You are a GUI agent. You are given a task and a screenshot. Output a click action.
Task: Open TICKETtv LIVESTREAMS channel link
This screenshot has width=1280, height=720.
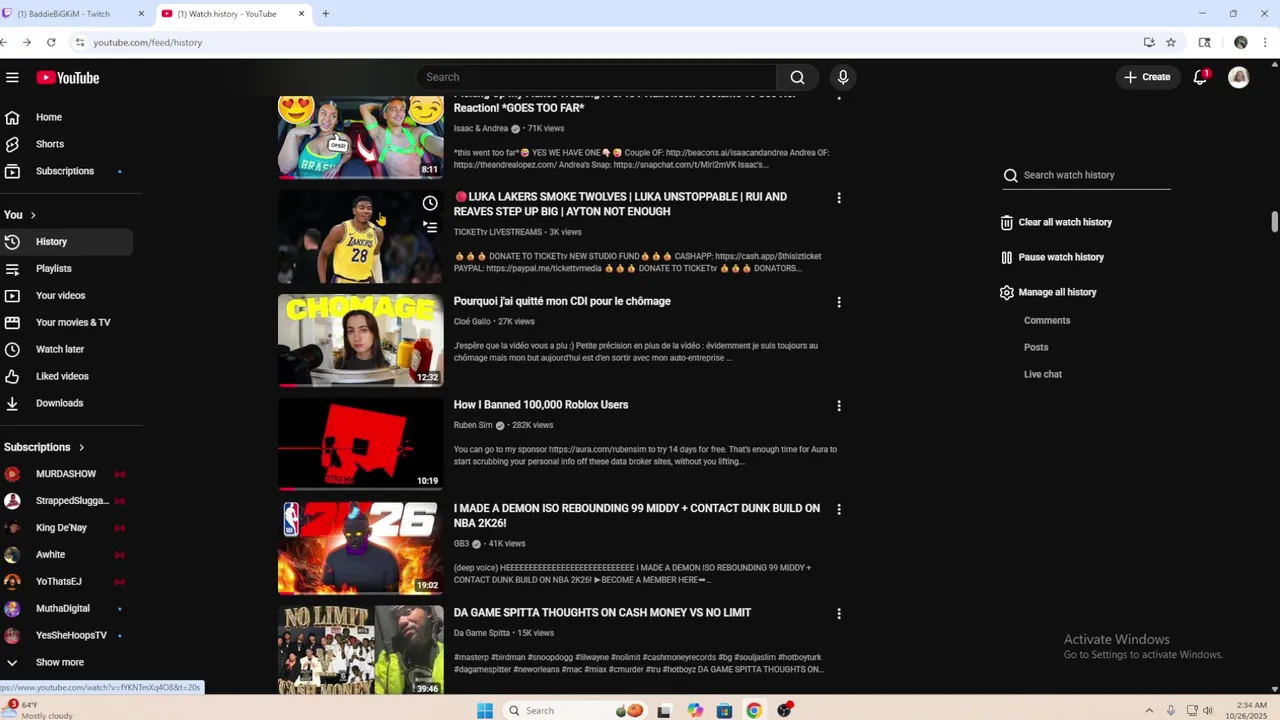pyautogui.click(x=498, y=232)
